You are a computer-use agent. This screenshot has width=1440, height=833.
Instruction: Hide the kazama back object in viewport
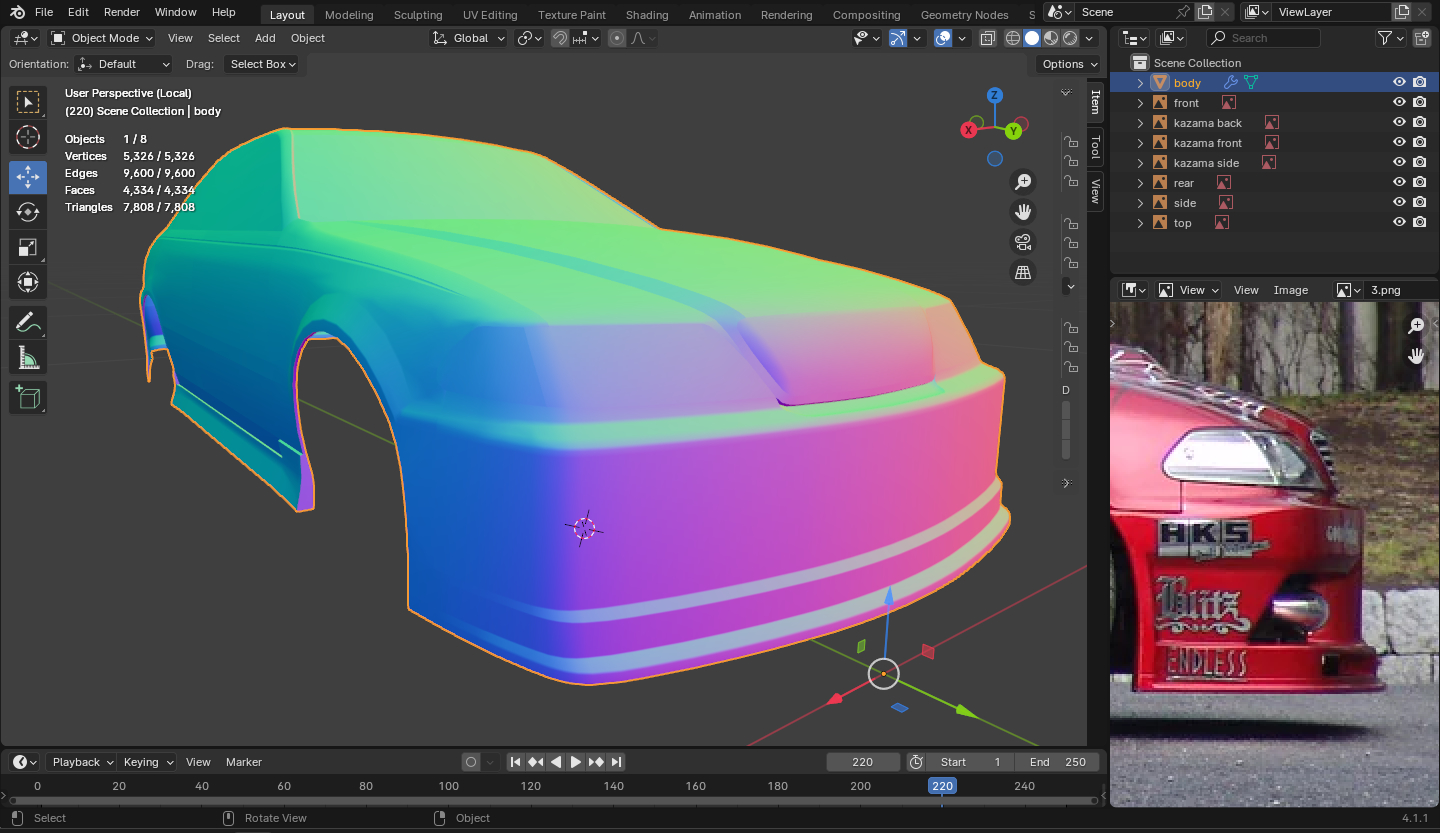pyautogui.click(x=1399, y=123)
